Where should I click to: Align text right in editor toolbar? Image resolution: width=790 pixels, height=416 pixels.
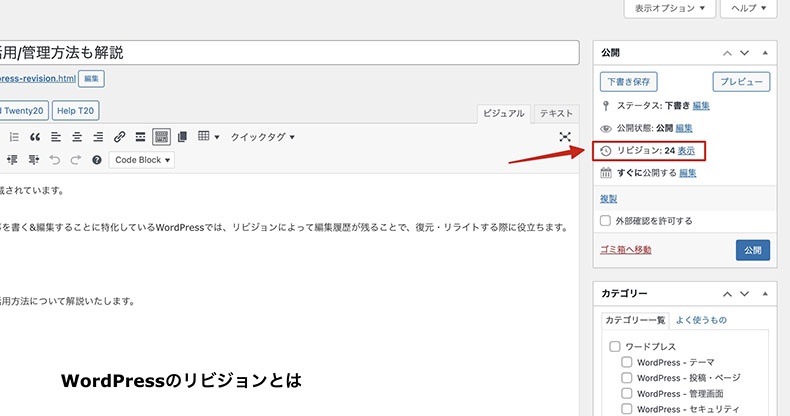pos(98,137)
